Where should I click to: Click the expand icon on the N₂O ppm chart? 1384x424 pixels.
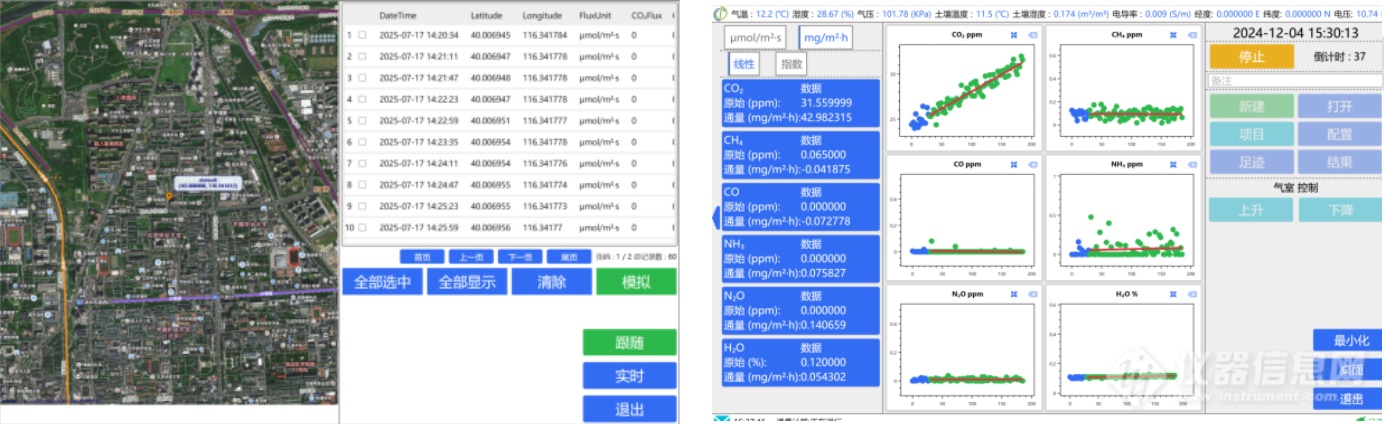click(x=1014, y=294)
